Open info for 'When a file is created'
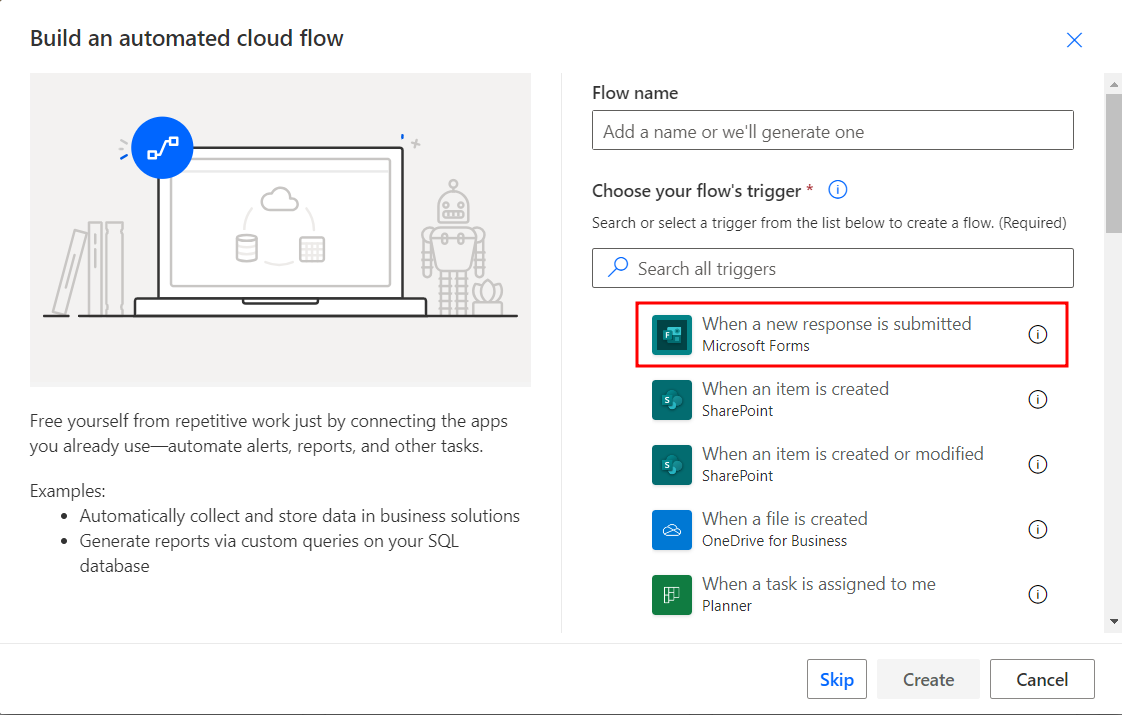This screenshot has height=715, width=1122. (x=1038, y=530)
